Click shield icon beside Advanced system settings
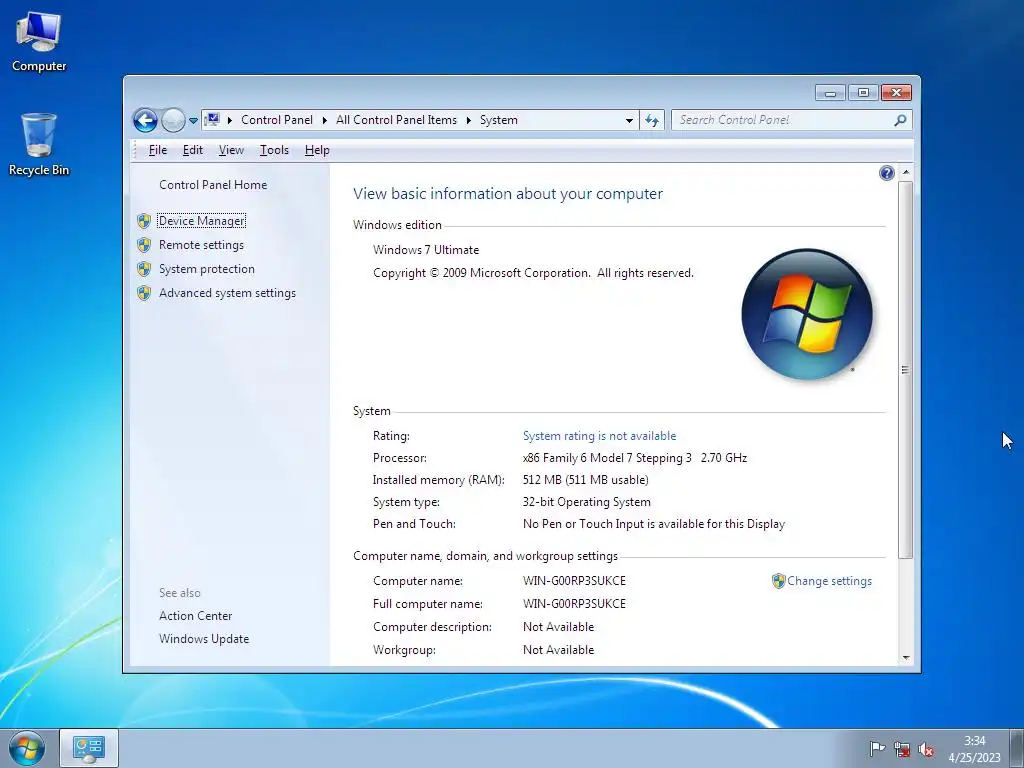1024x768 pixels. (144, 293)
